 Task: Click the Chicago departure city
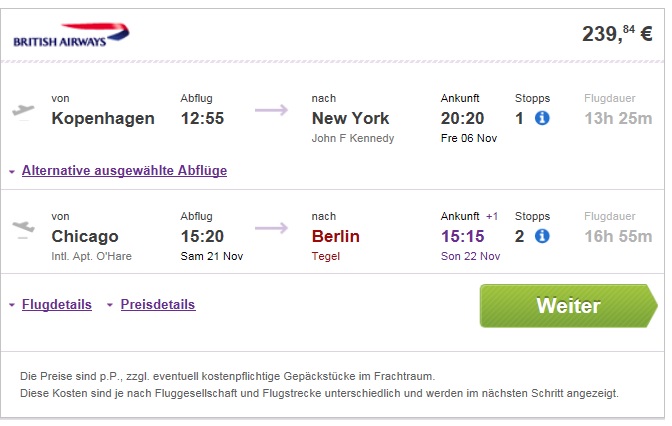click(85, 236)
